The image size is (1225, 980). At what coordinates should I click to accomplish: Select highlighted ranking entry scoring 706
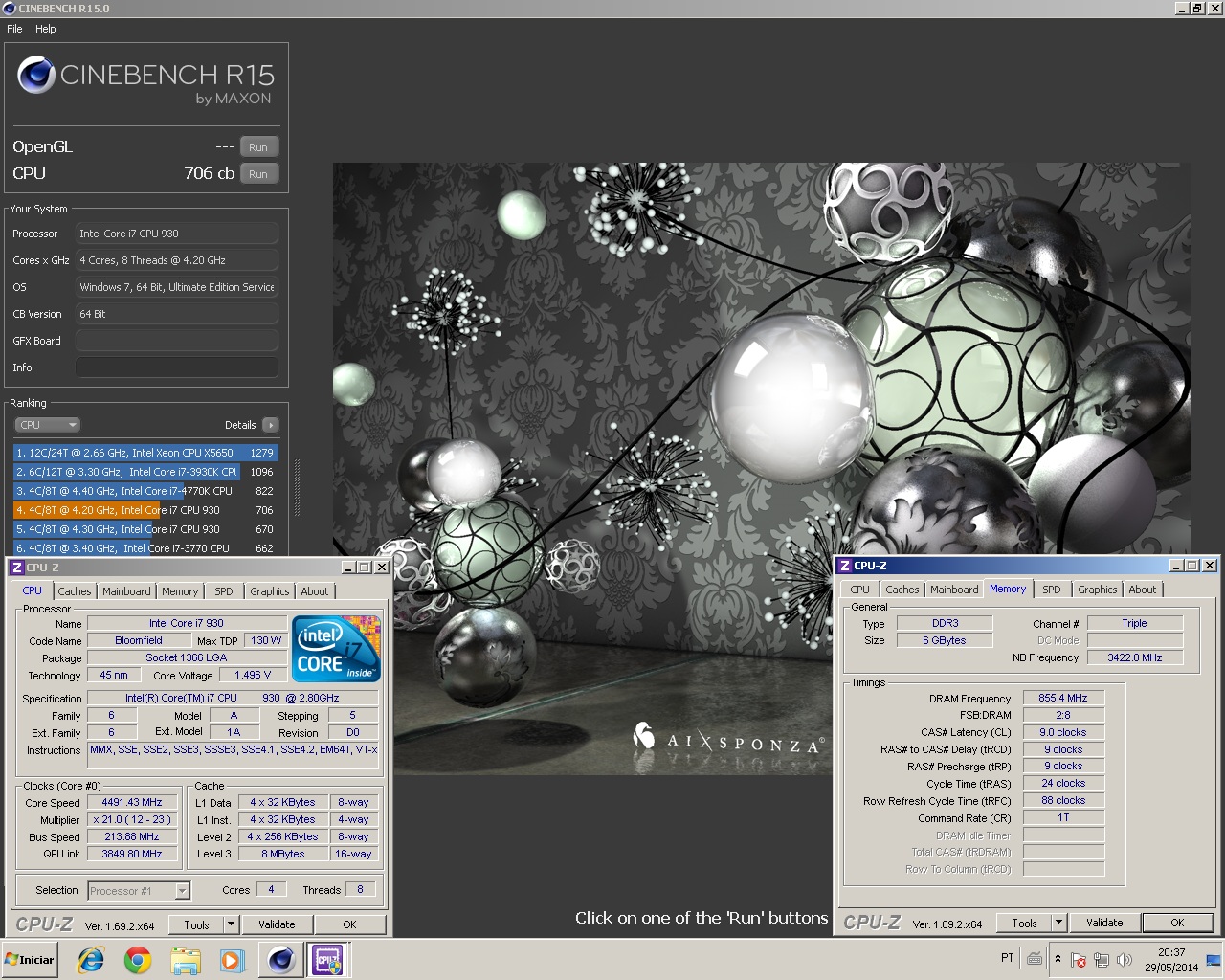click(145, 510)
